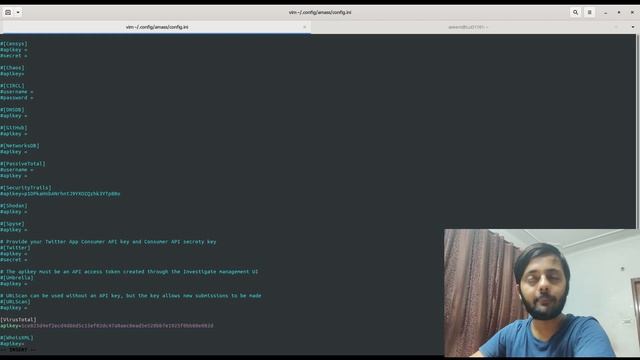The width and height of the screenshot is (640, 360).
Task: Switch to the vim config.ini tab
Action: 157,27
